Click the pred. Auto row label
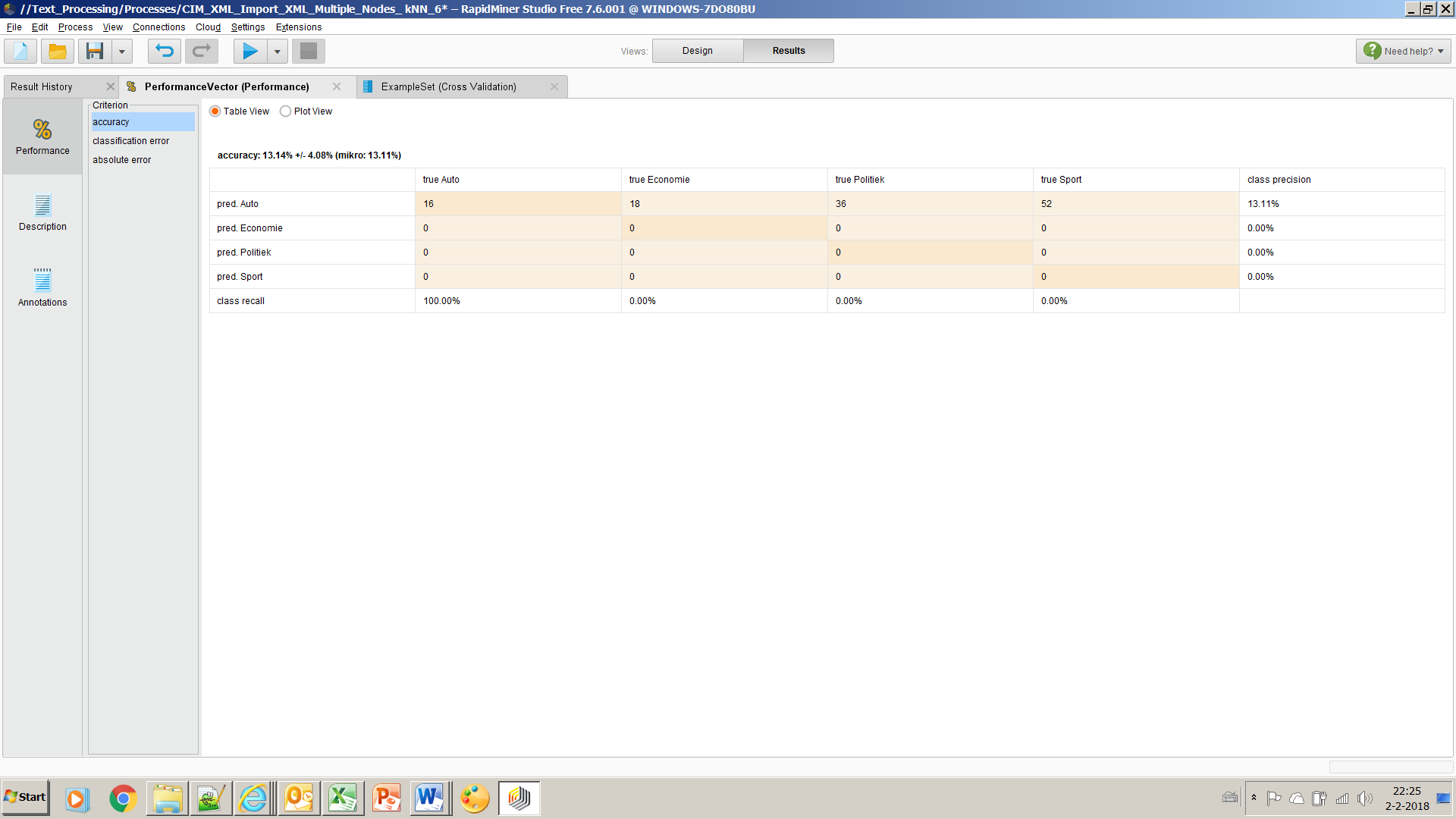1456x819 pixels. pyautogui.click(x=312, y=204)
